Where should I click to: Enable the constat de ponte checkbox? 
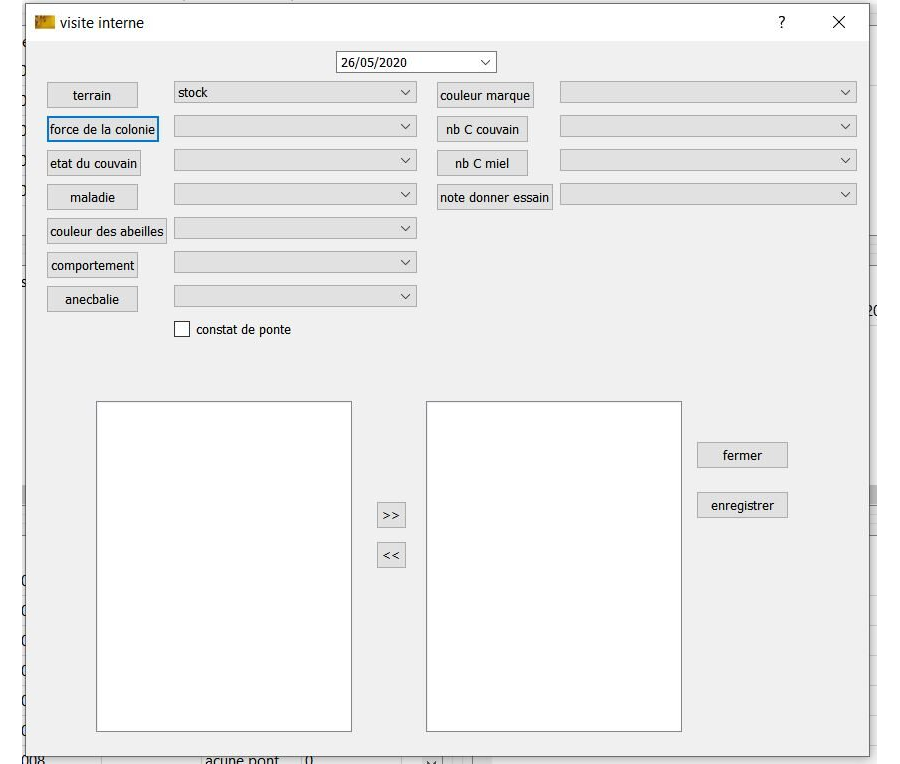182,329
